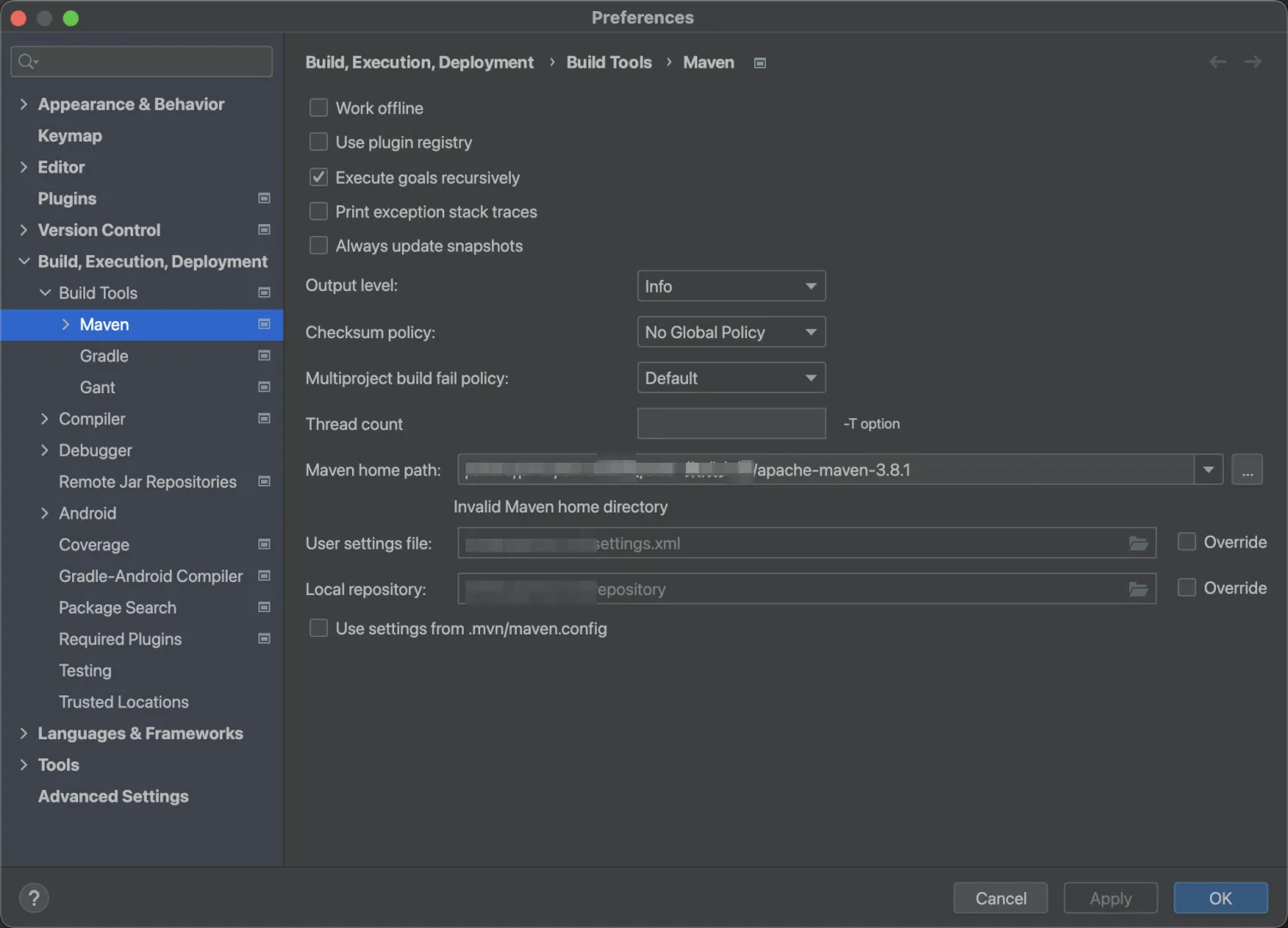Check Use settings from .mvn/maven.config
The height and width of the screenshot is (928, 1288).
(x=318, y=628)
